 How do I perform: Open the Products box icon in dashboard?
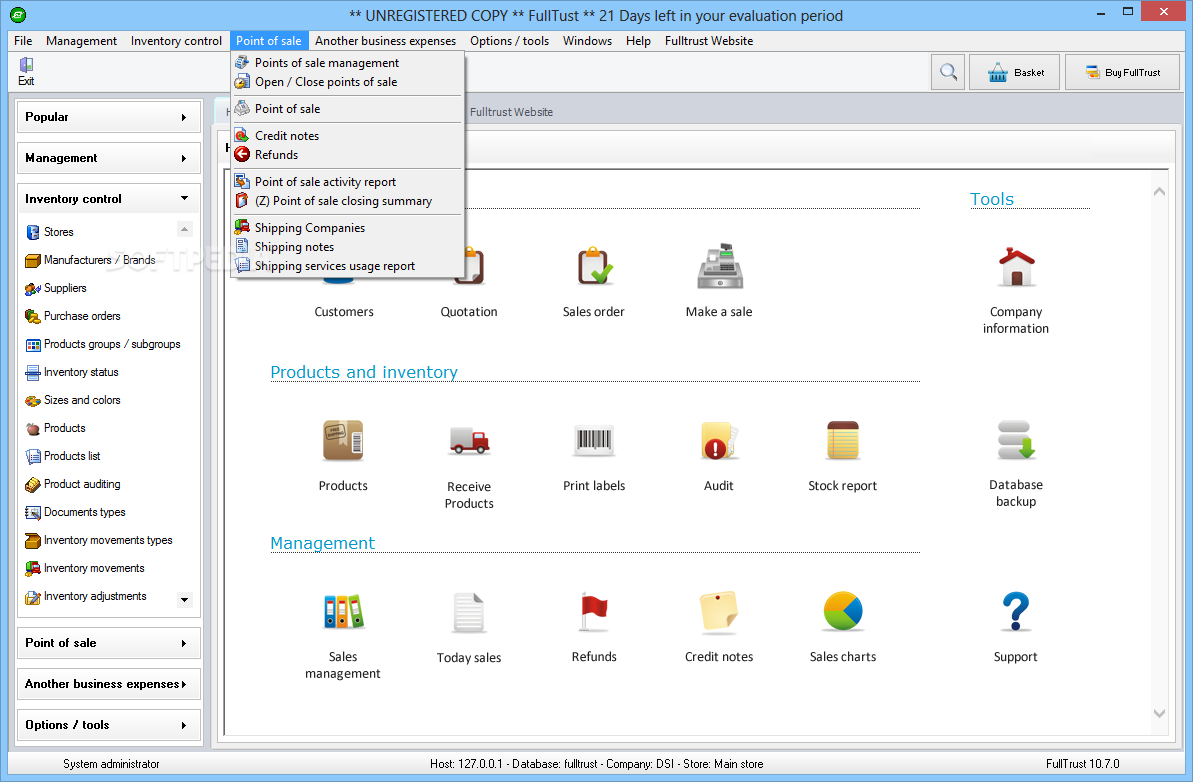tap(343, 440)
